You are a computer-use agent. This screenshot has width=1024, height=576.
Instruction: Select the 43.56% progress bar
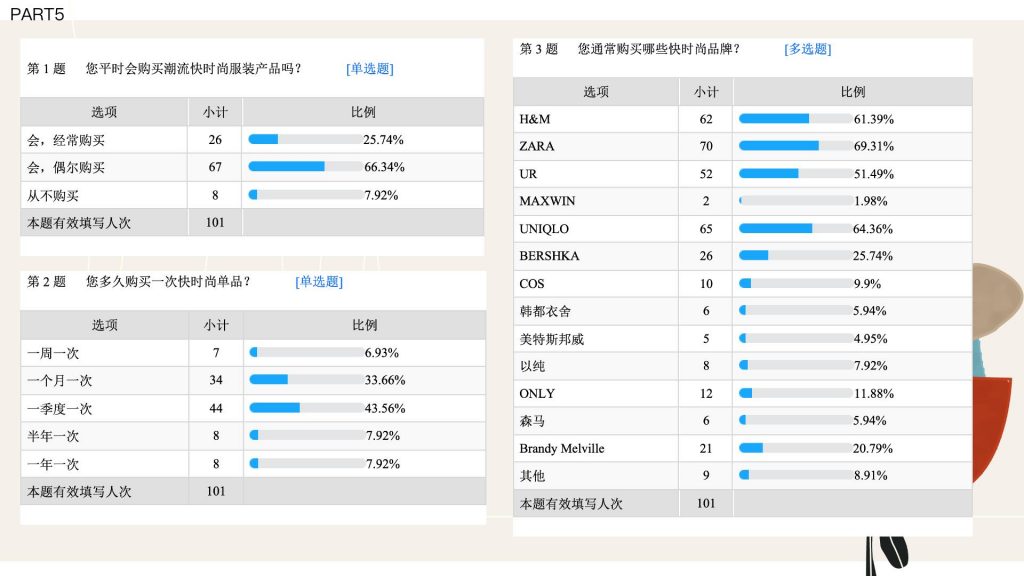(x=307, y=408)
